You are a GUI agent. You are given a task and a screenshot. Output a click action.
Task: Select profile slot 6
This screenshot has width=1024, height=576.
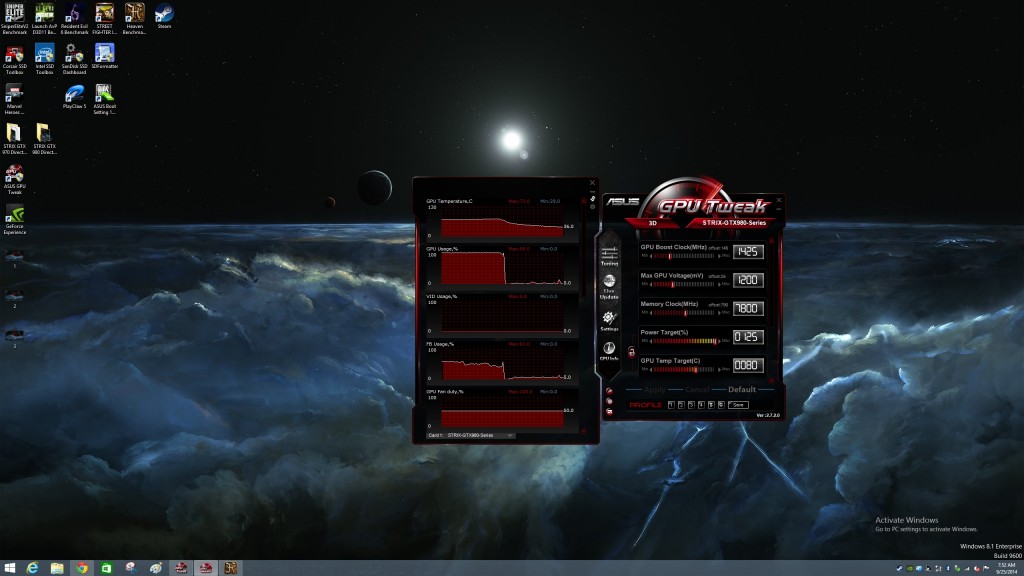[x=721, y=405]
